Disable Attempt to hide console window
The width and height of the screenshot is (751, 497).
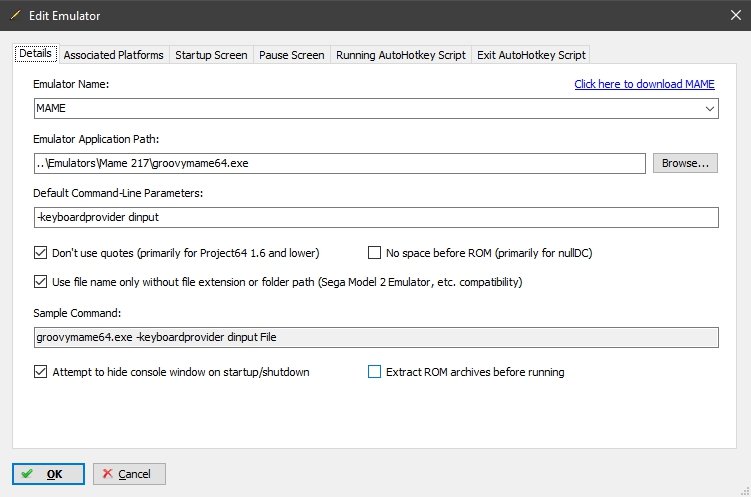[x=41, y=372]
